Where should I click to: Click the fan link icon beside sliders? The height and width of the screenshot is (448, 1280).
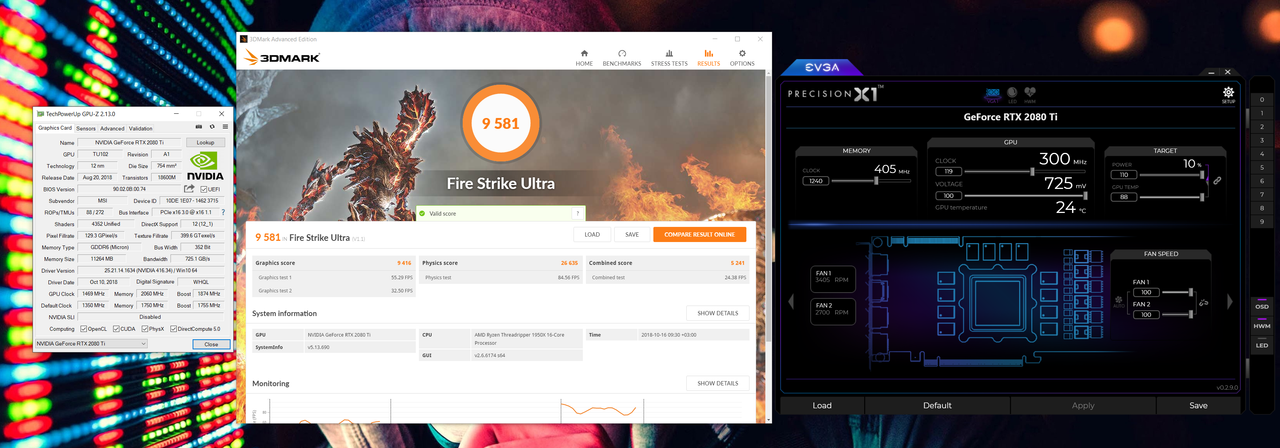pos(1204,303)
